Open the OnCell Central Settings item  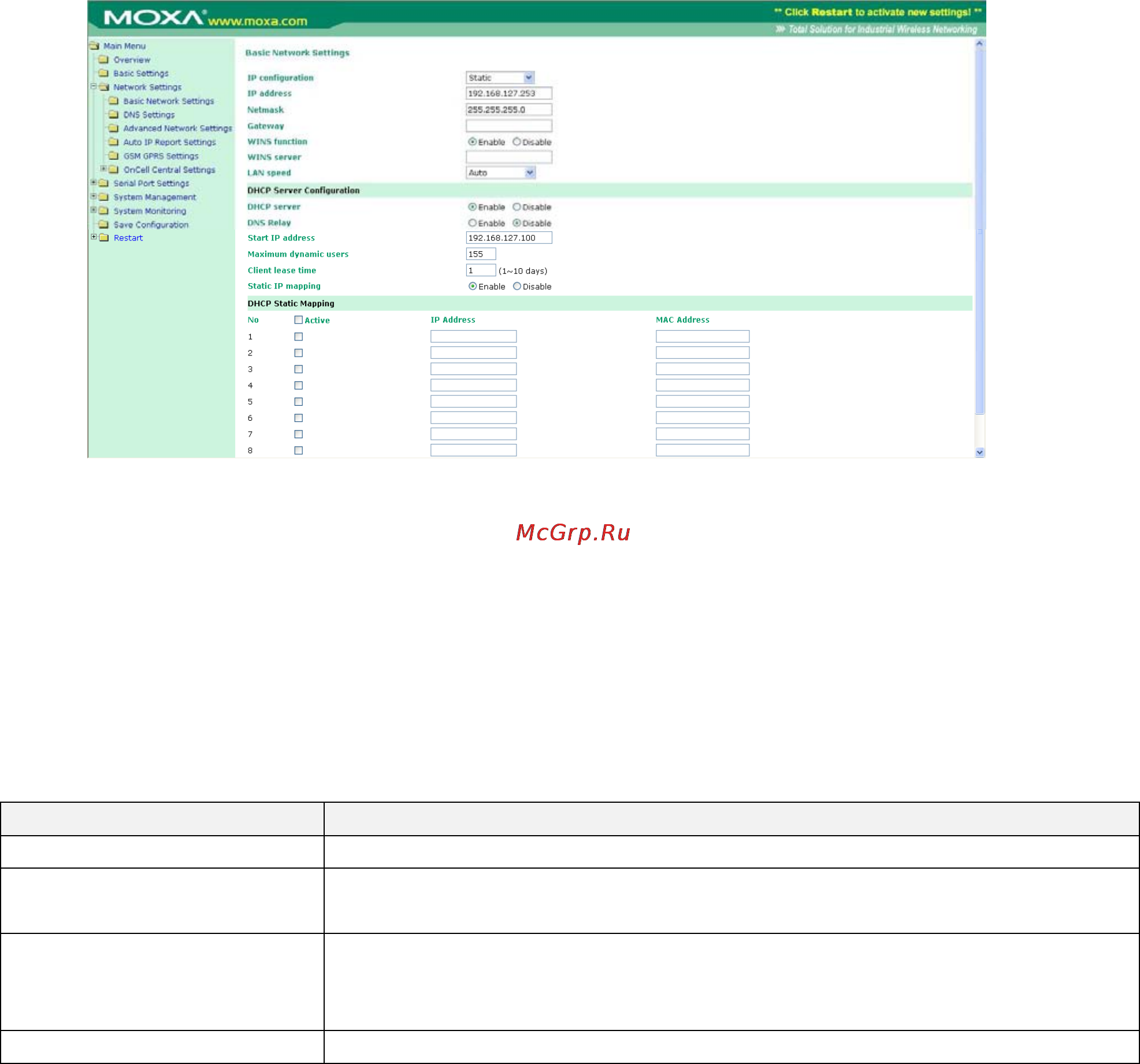click(169, 170)
